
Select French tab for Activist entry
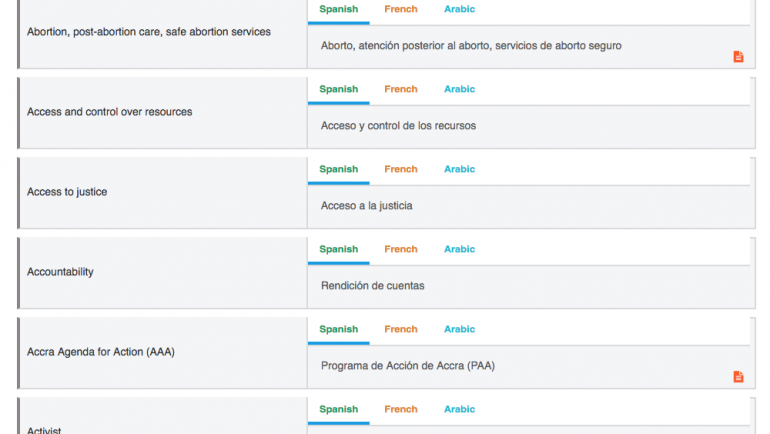click(x=401, y=409)
